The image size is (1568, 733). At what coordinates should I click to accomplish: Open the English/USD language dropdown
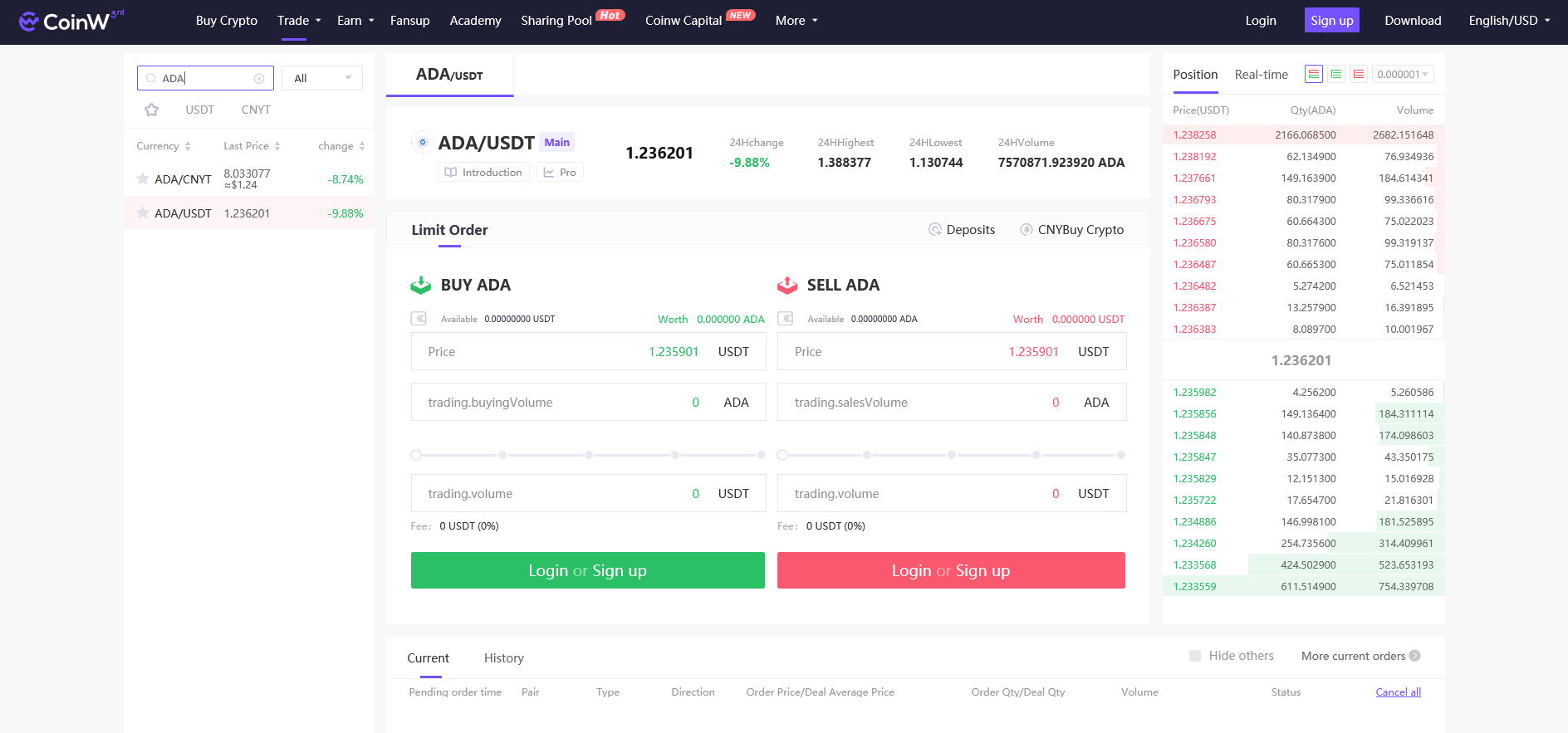(x=1509, y=21)
